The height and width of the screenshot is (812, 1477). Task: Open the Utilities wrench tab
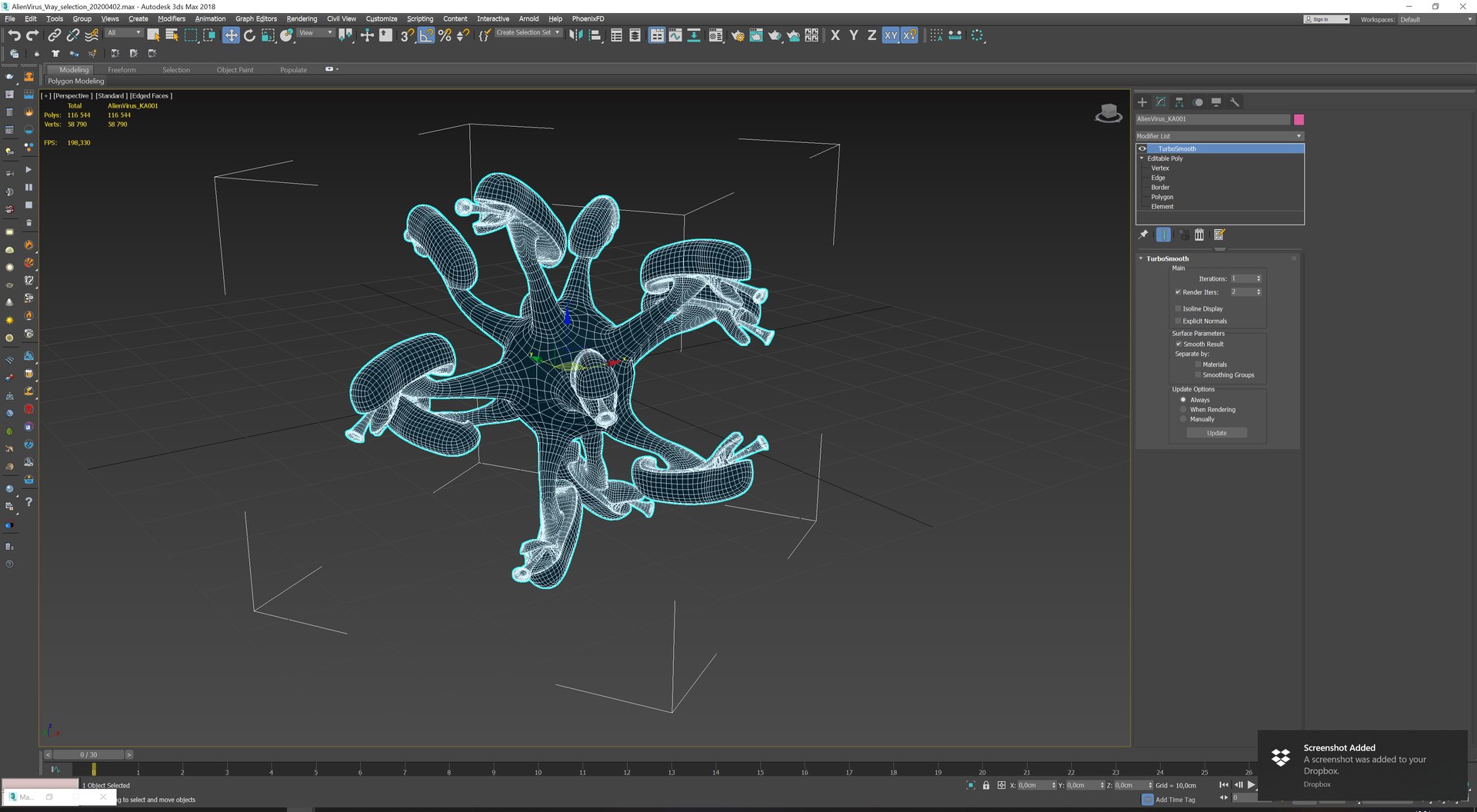(1235, 102)
